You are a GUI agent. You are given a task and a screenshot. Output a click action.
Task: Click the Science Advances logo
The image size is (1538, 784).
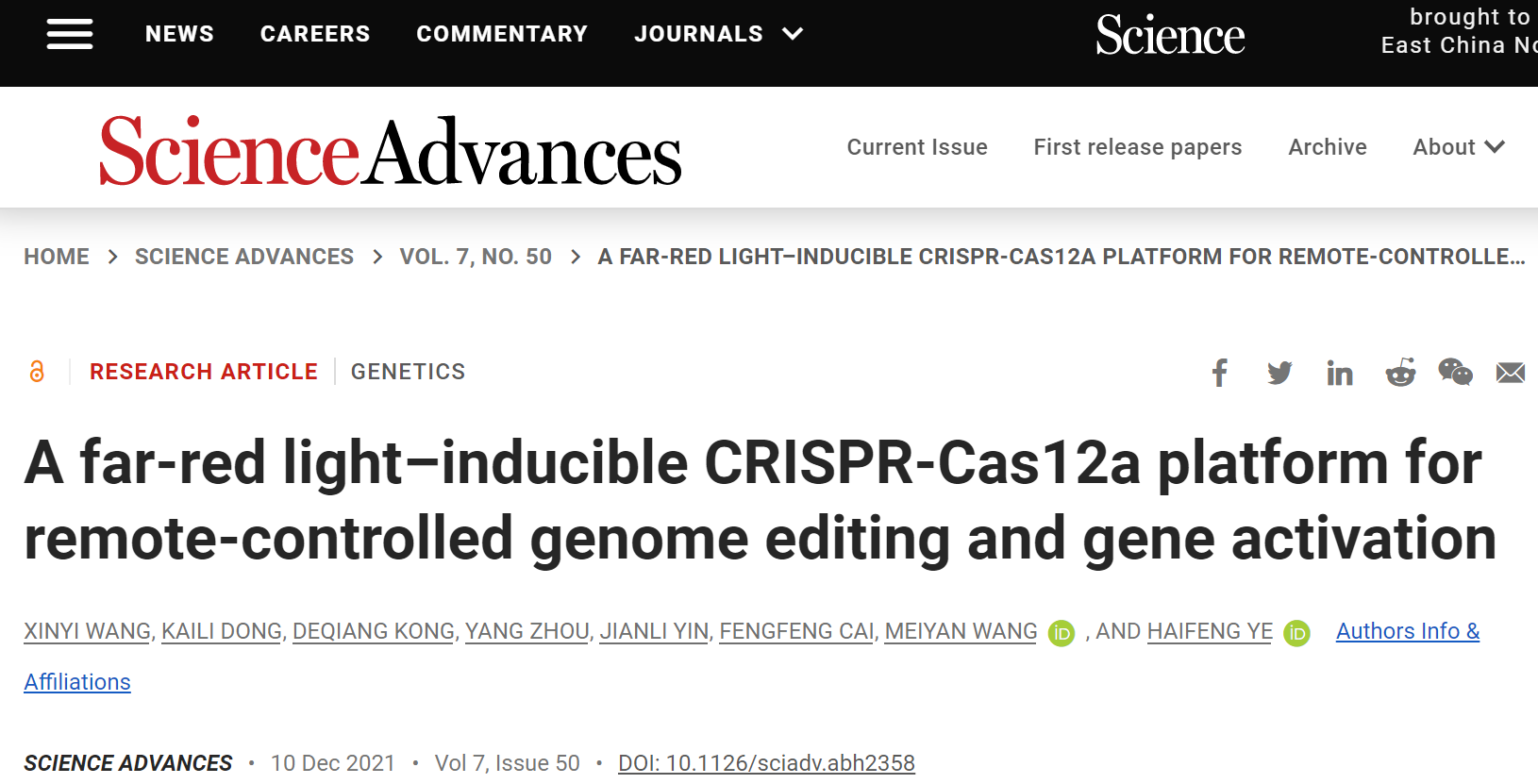(x=390, y=151)
